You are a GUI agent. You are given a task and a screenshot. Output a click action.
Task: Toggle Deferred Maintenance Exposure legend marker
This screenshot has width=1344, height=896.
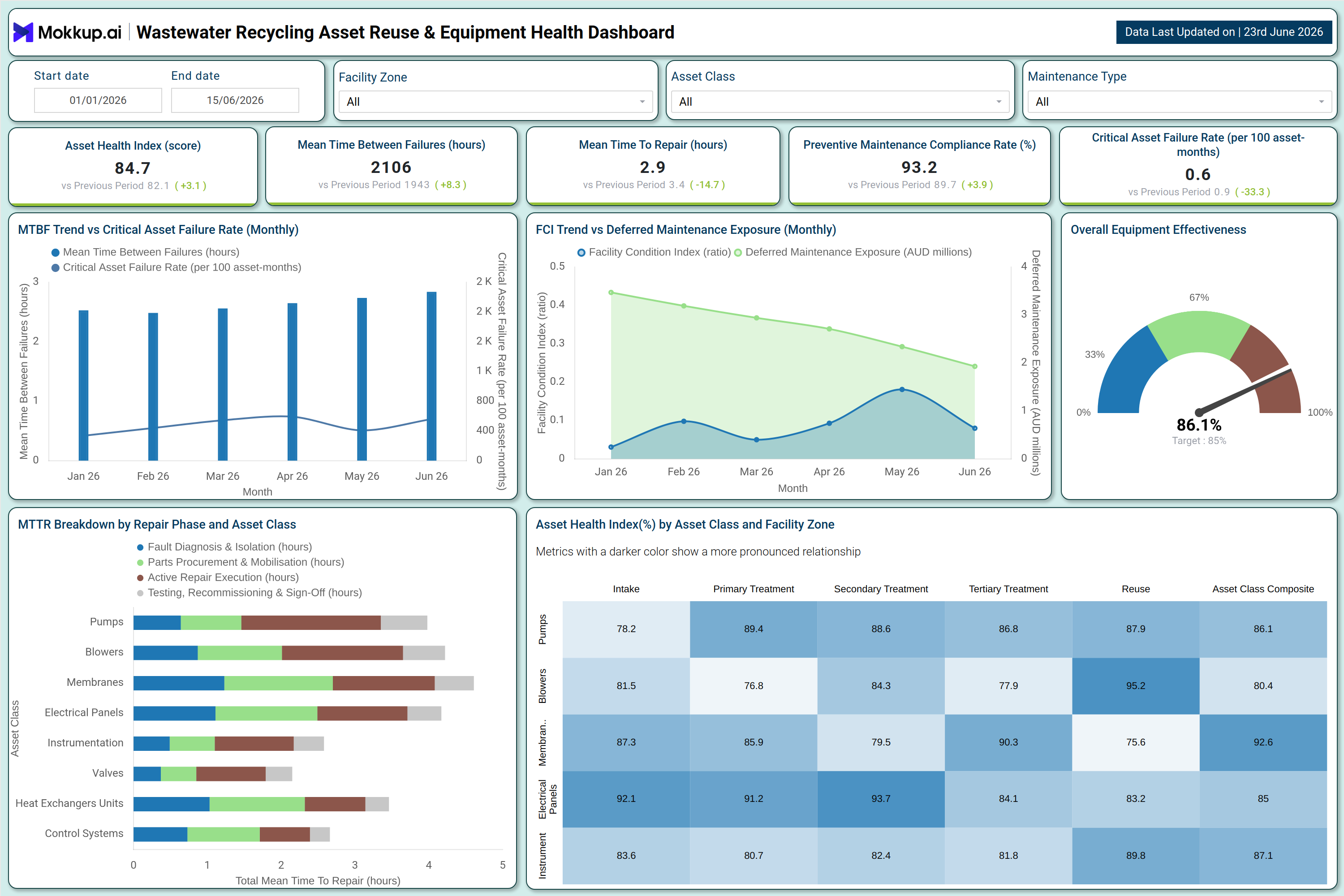pos(738,253)
